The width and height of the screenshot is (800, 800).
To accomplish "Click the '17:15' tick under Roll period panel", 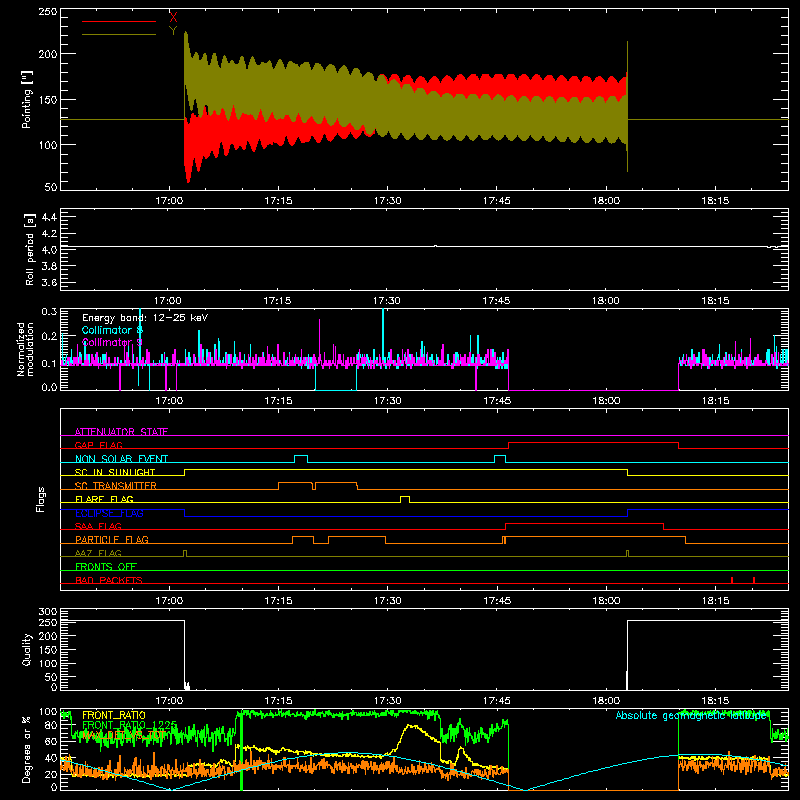I will pyautogui.click(x=278, y=301).
